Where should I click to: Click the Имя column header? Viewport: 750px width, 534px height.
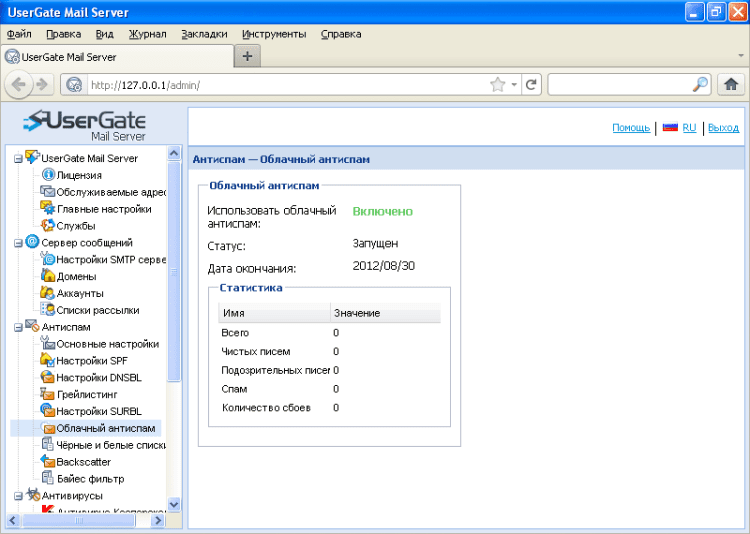tap(274, 312)
